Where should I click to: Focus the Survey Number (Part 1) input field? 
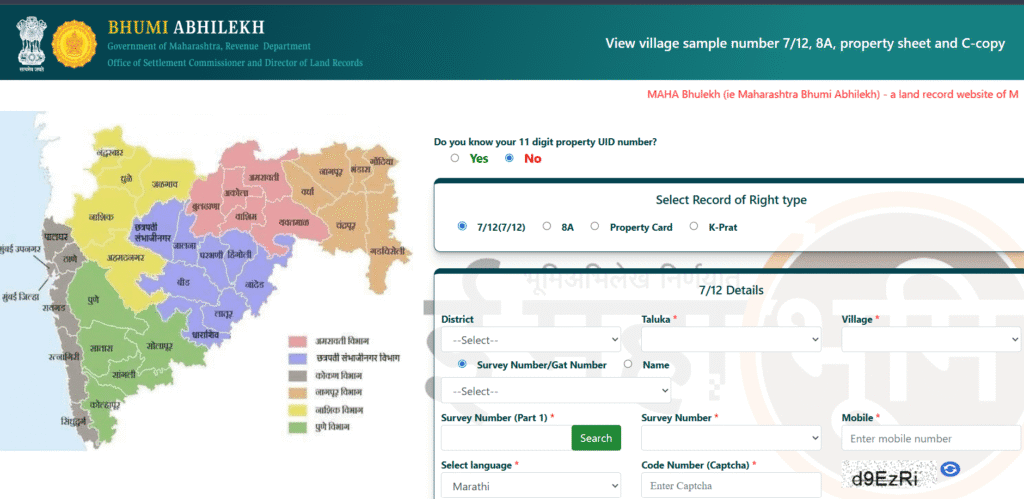pos(506,438)
